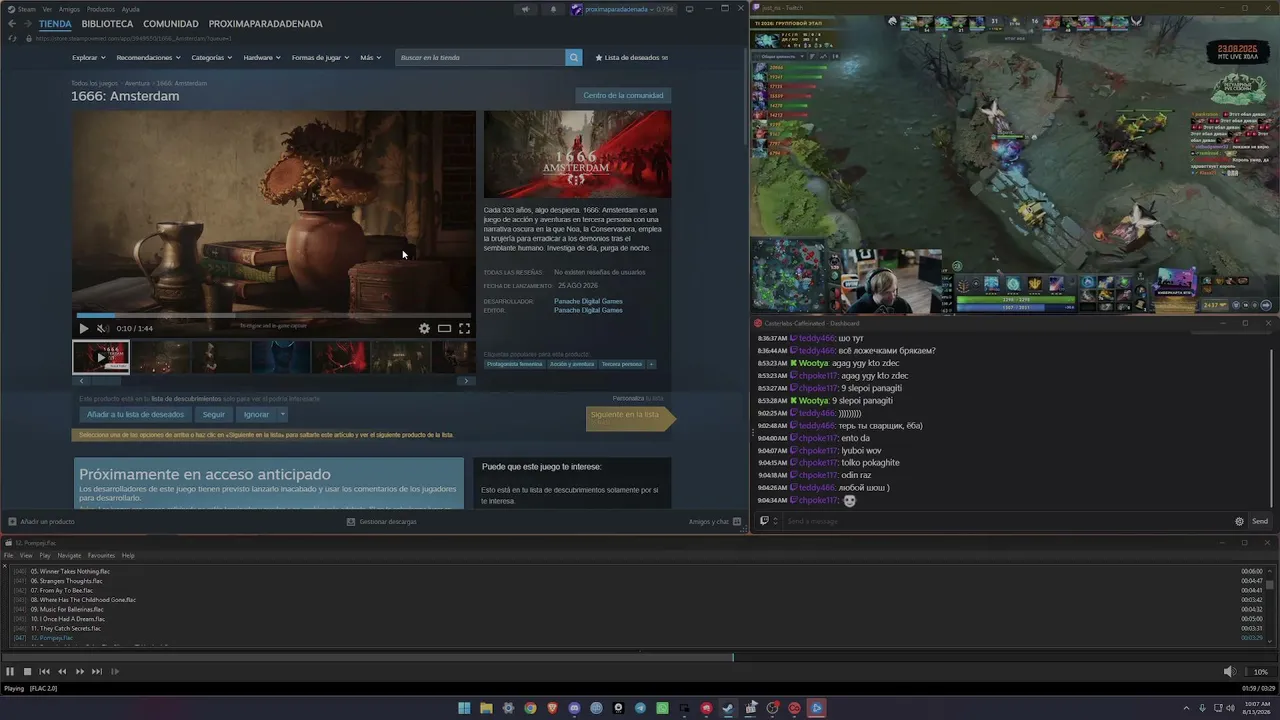The width and height of the screenshot is (1280, 720).
Task: Reload the Steam store page
Action: click(x=13, y=38)
